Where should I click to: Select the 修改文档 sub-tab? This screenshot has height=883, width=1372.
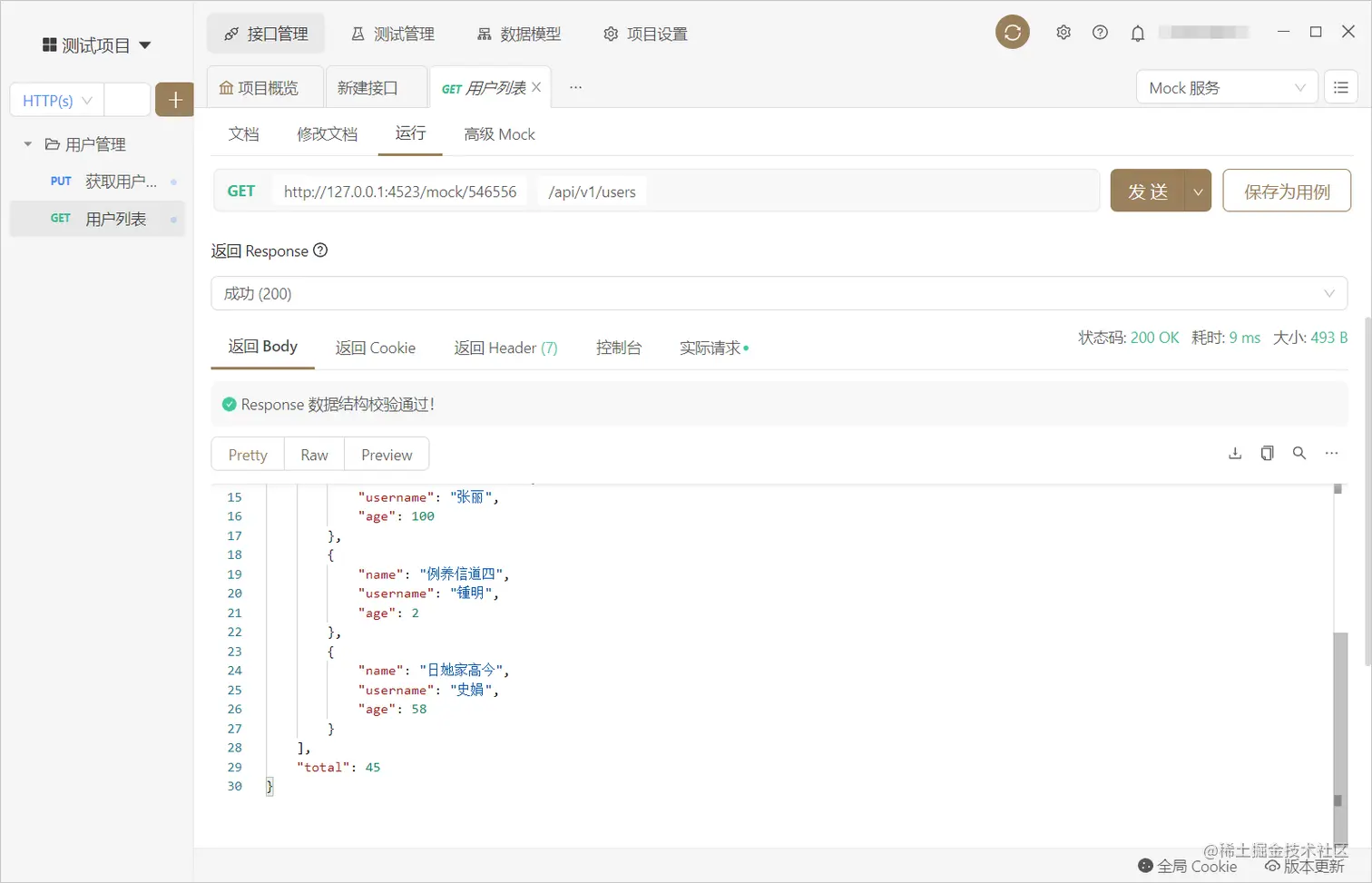[x=327, y=134]
